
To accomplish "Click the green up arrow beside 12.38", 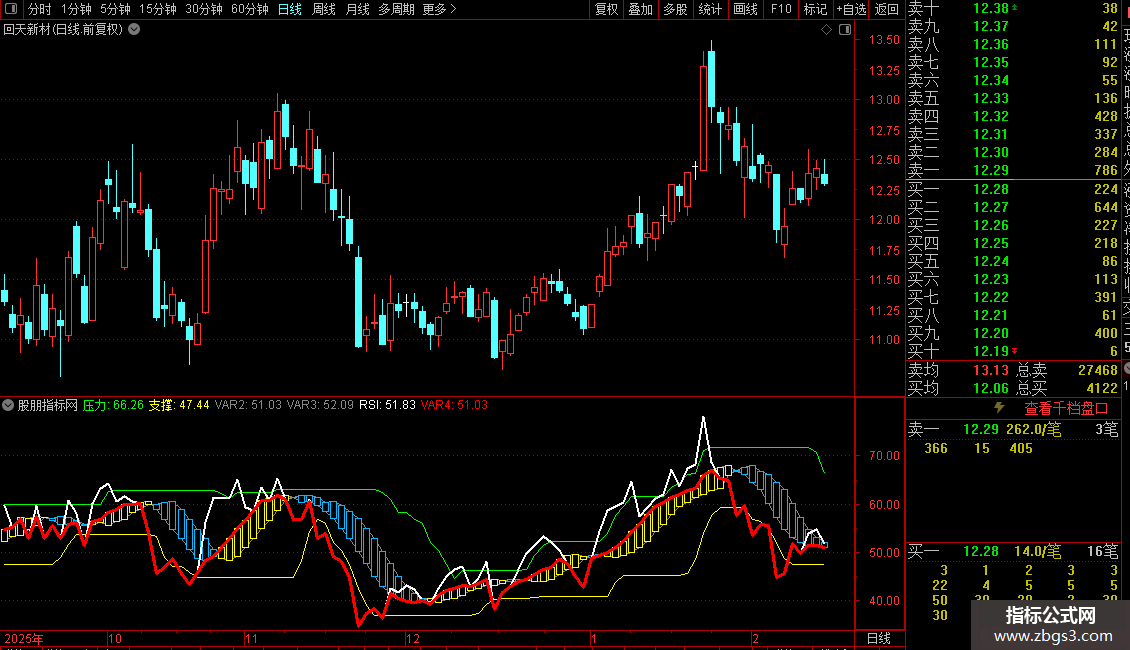I will point(1015,8).
